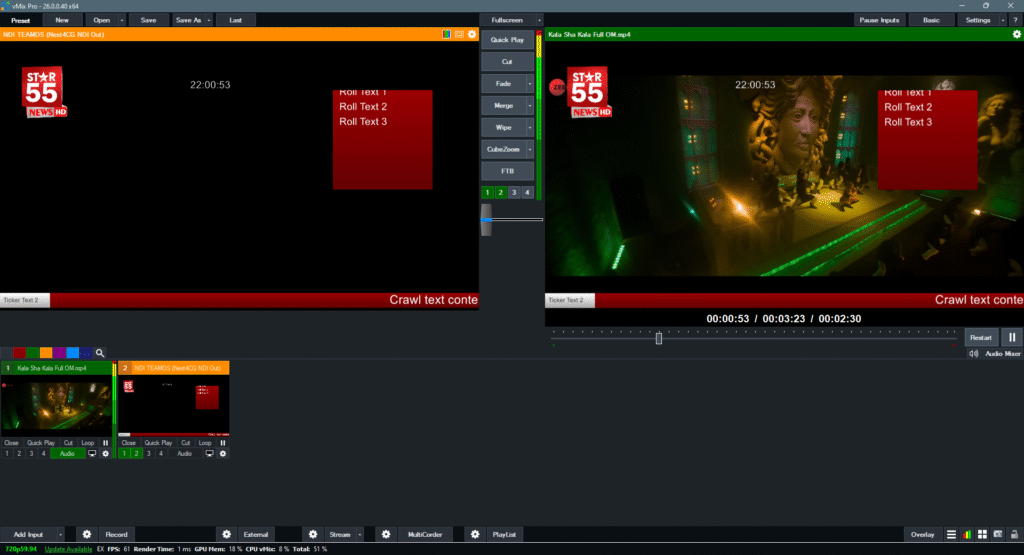Open Record settings gear icon
Viewport: 1024px width, 555px height.
(87, 535)
